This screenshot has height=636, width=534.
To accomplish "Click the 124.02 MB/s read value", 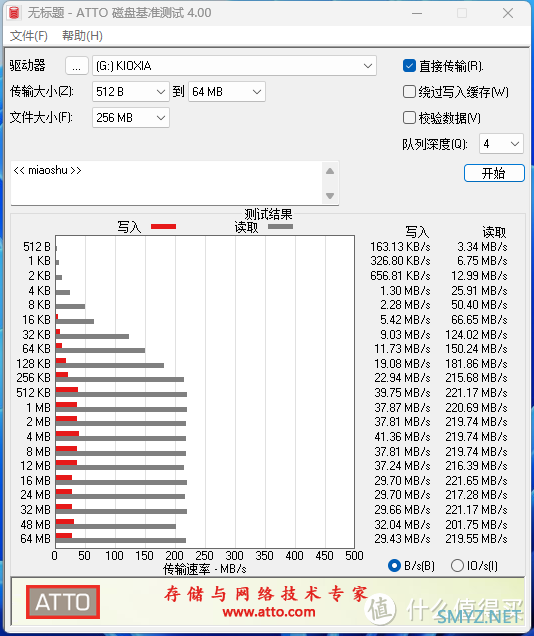I will 476,335.
